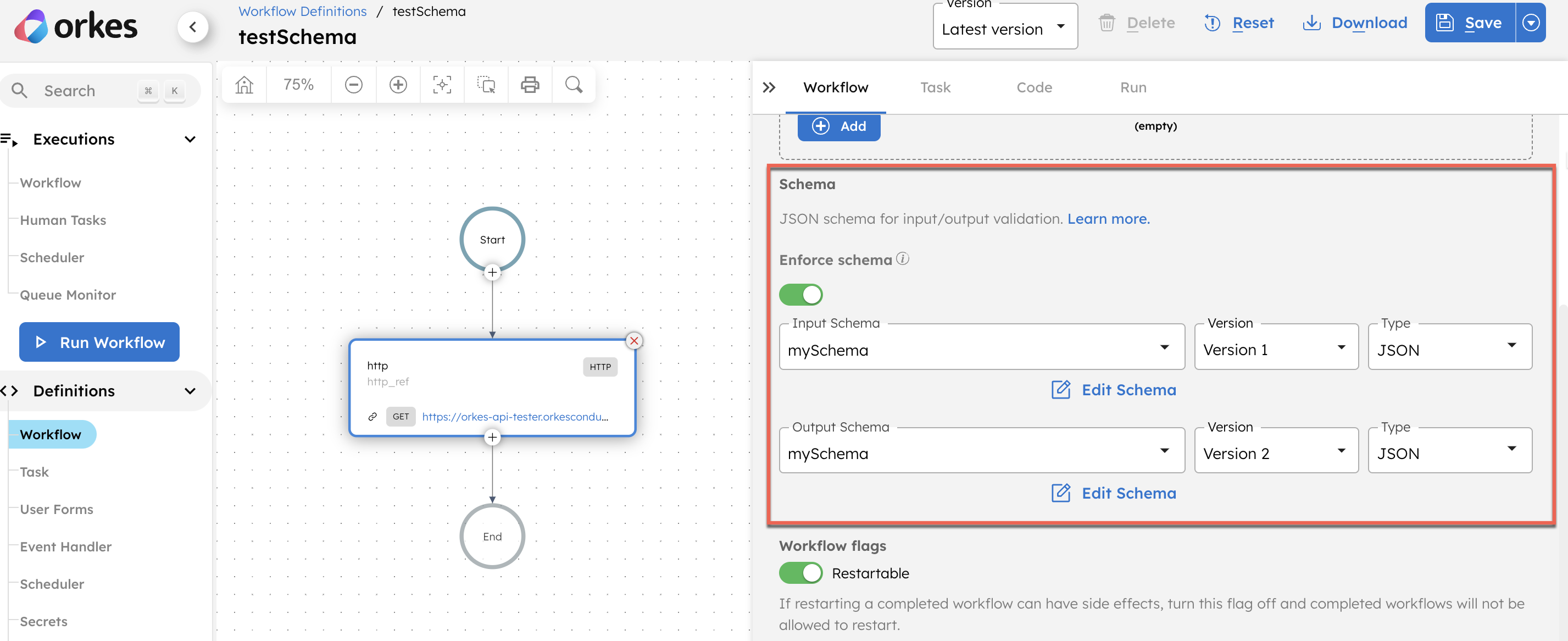Viewport: 1568px width, 641px height.
Task: Click the link icon in http task
Action: click(372, 417)
